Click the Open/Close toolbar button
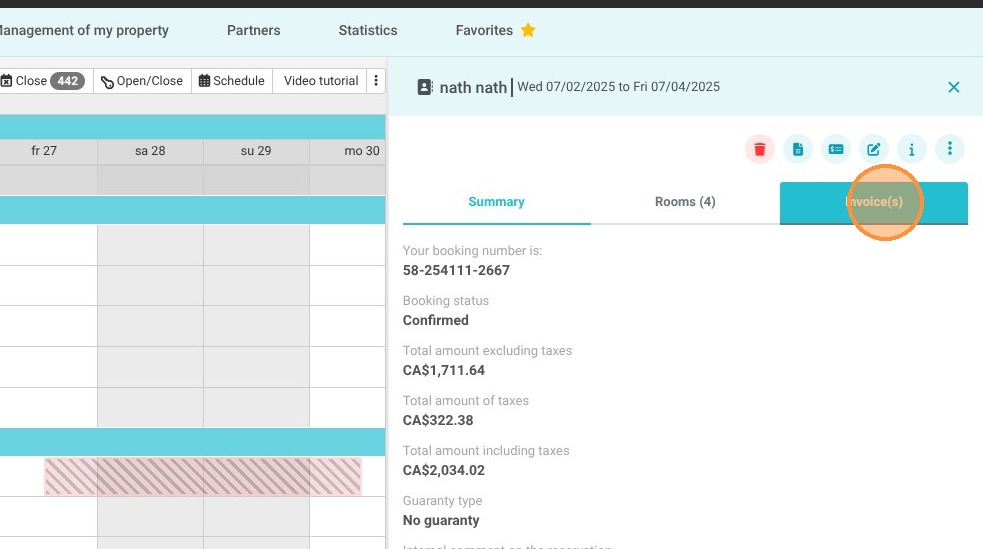The width and height of the screenshot is (983, 549). coord(142,81)
